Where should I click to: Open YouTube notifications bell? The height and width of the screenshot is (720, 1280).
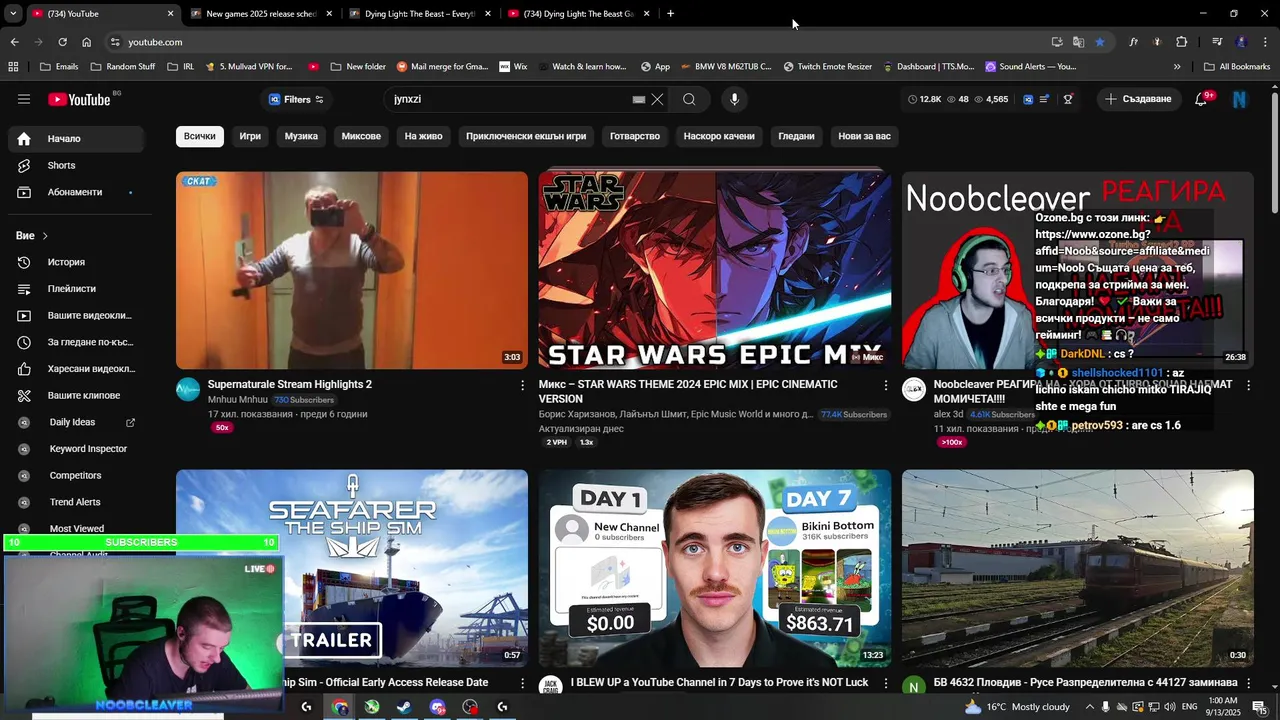(1202, 99)
